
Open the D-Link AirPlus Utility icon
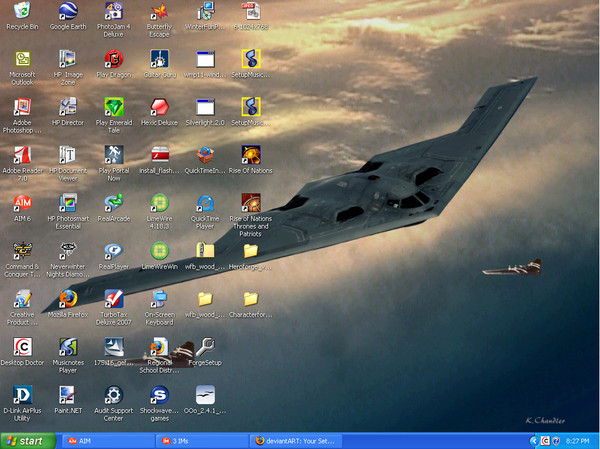(x=22, y=395)
